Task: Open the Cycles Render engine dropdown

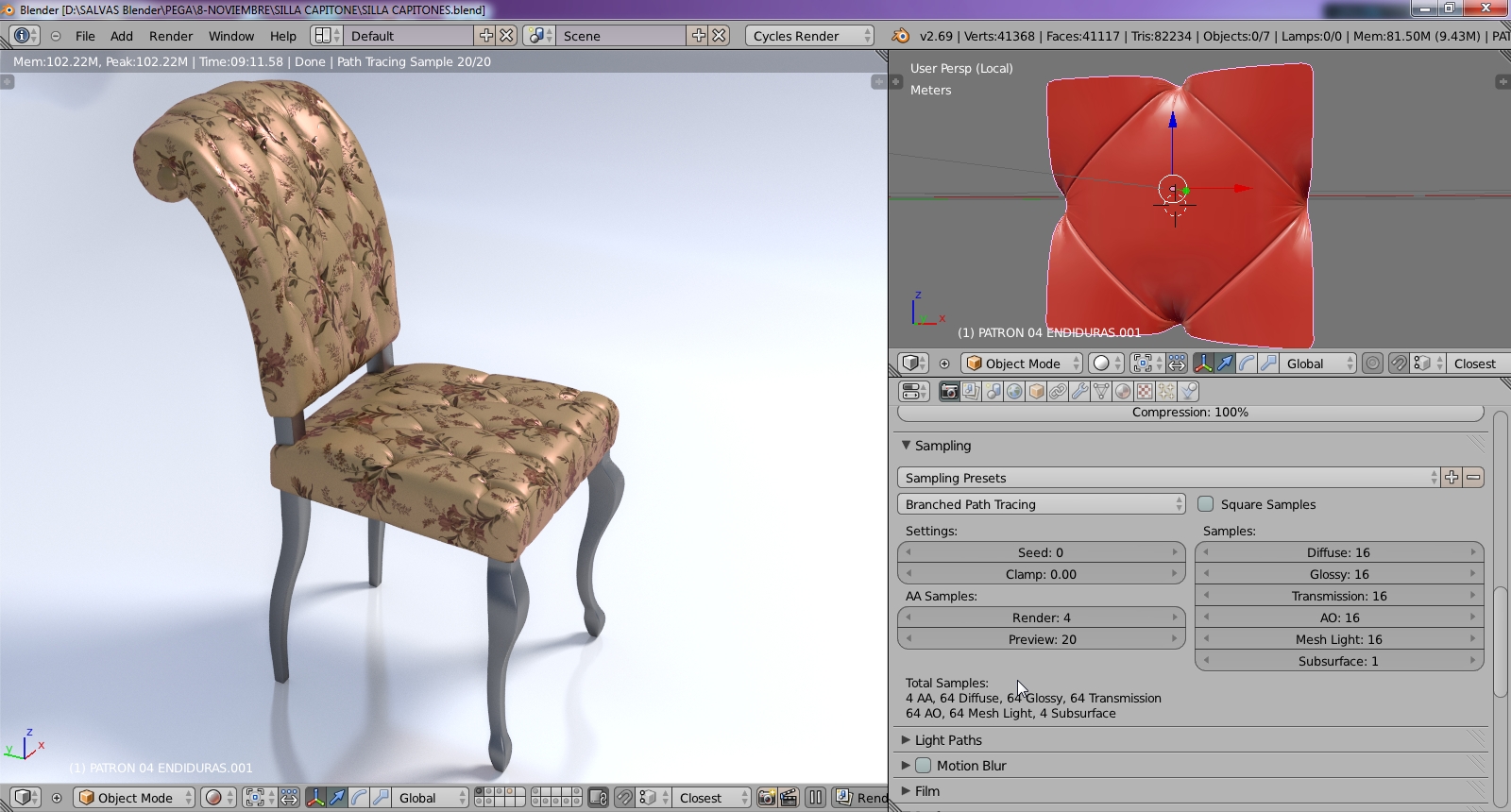Action: pyautogui.click(x=810, y=36)
